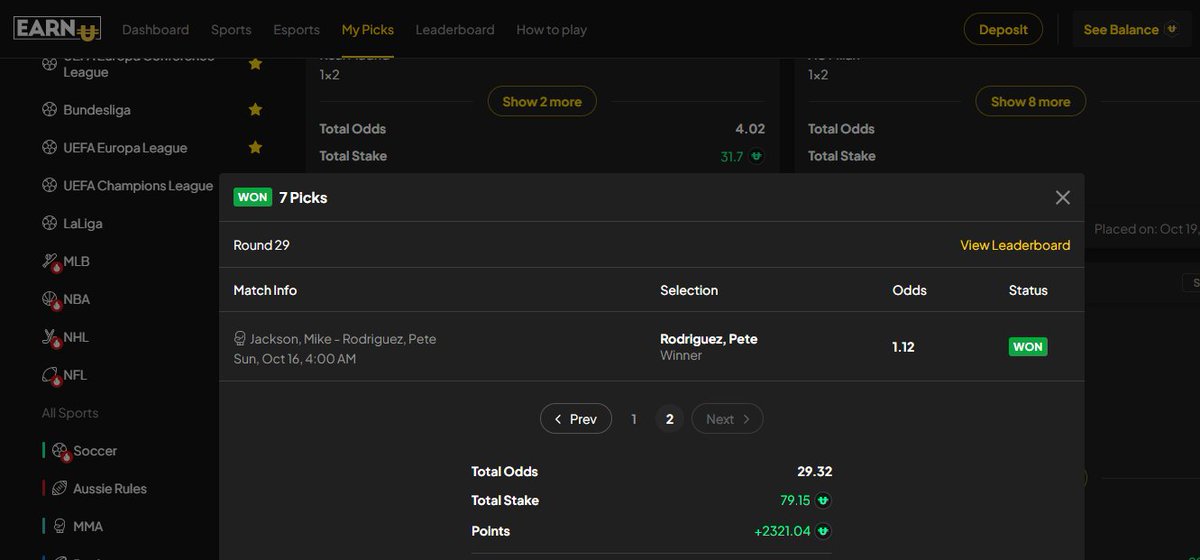The width and height of the screenshot is (1200, 560).
Task: Open the View Leaderboard link
Action: 1015,245
